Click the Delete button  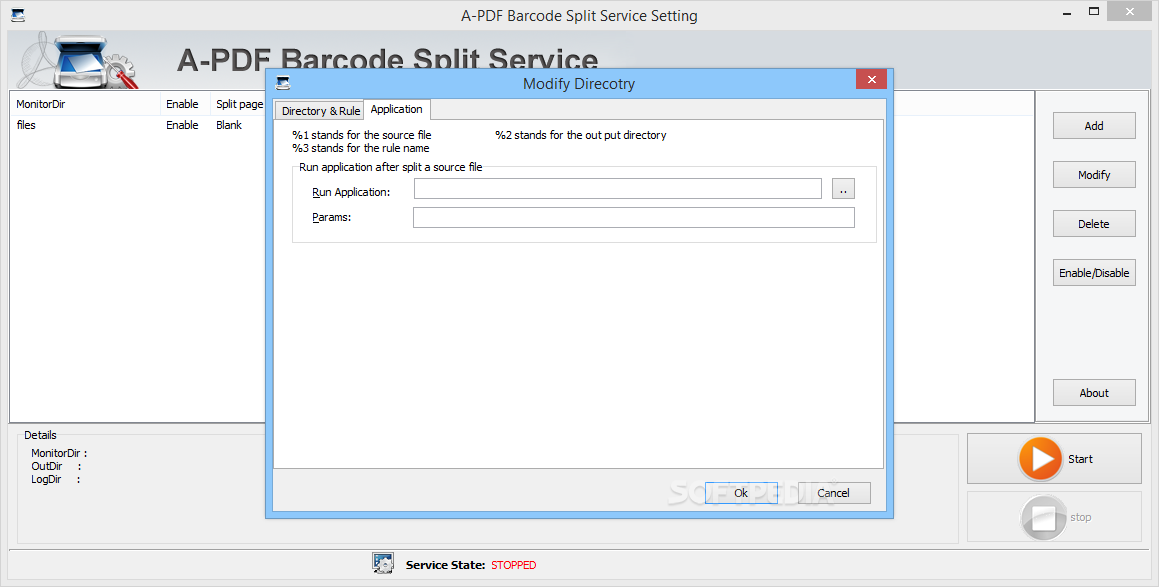pos(1094,224)
